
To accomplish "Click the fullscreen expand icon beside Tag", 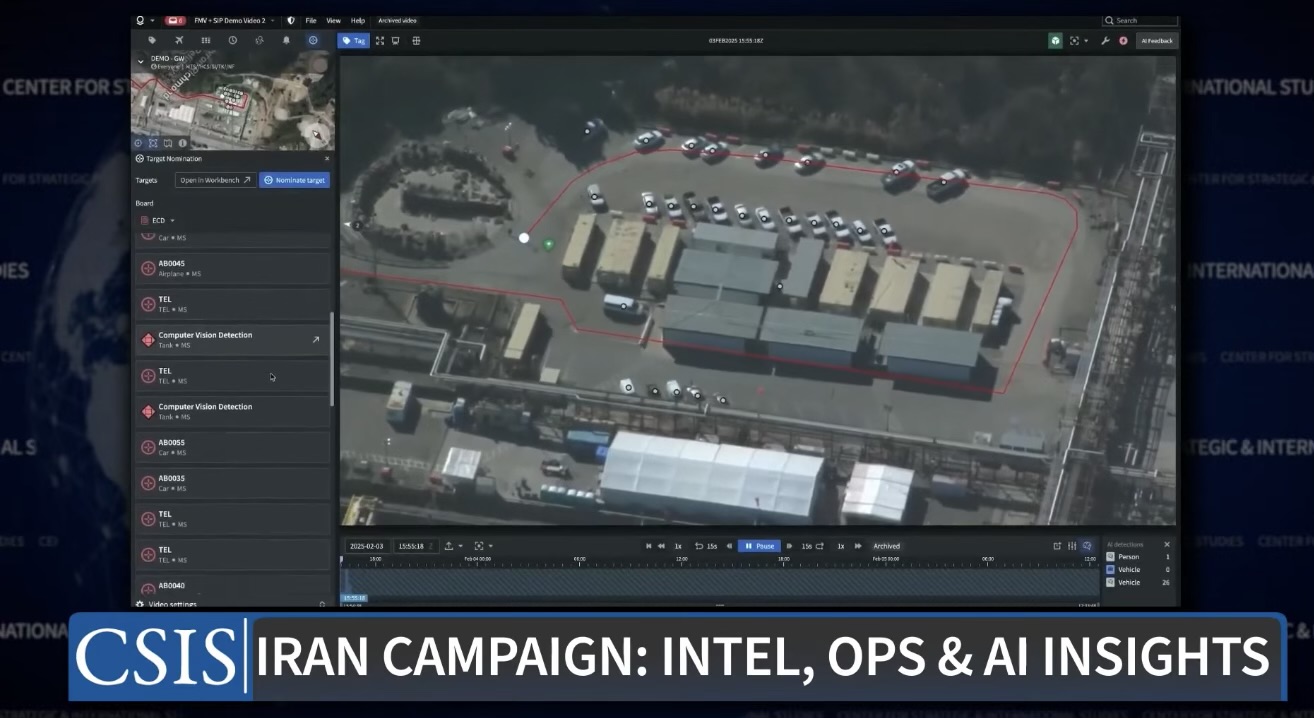I will click(380, 40).
